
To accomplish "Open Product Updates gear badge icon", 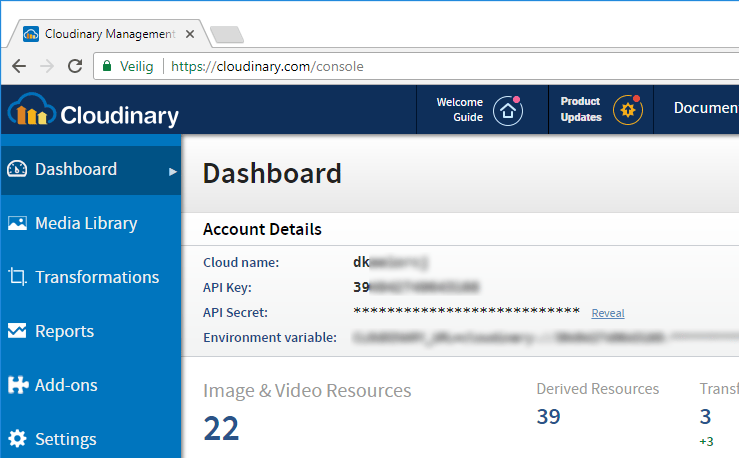I will pos(628,110).
